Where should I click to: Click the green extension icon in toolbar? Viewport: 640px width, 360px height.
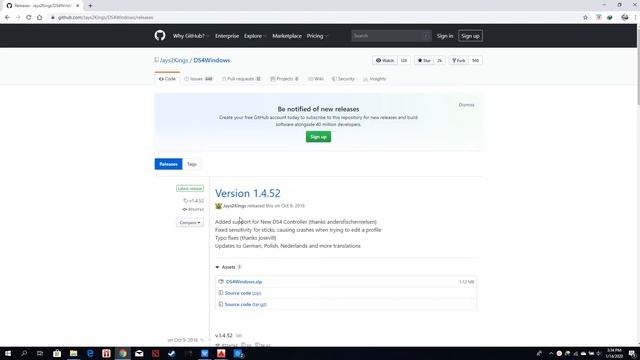point(610,18)
